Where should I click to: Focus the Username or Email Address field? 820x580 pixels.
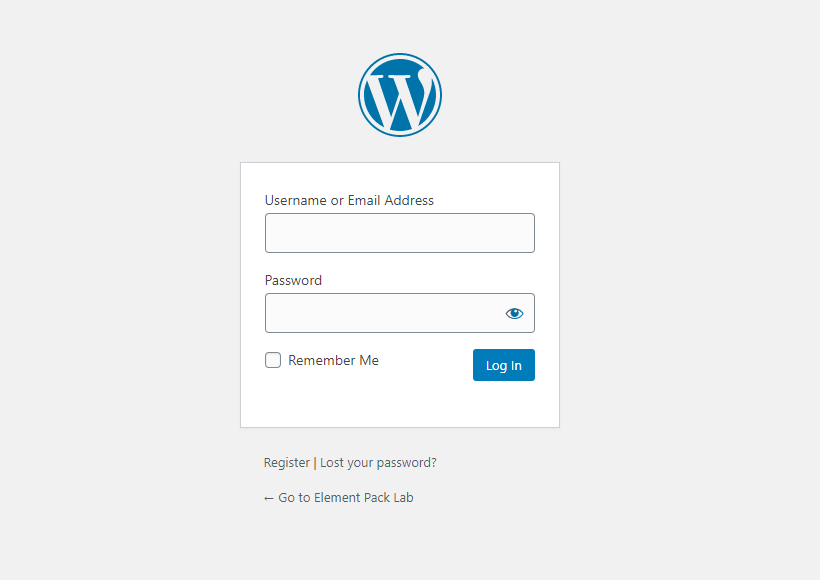400,233
